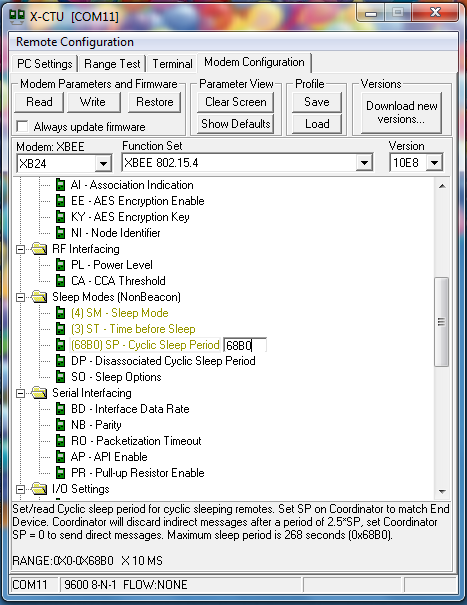Image resolution: width=467 pixels, height=605 pixels.
Task: Click the CA CCA Threshold parameter icon
Action: [60, 281]
